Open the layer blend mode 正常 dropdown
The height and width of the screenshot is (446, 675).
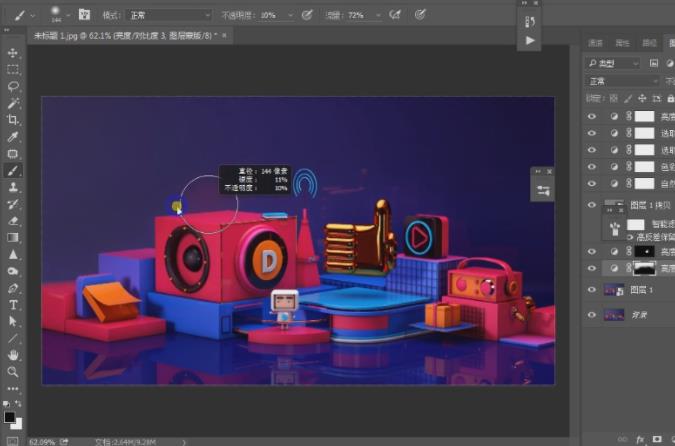[622, 81]
